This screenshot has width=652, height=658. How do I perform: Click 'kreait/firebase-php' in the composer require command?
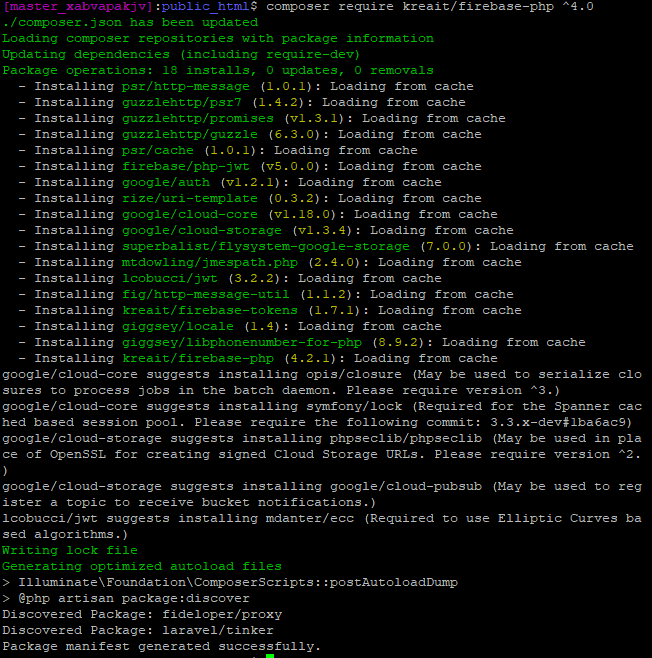tap(478, 7)
